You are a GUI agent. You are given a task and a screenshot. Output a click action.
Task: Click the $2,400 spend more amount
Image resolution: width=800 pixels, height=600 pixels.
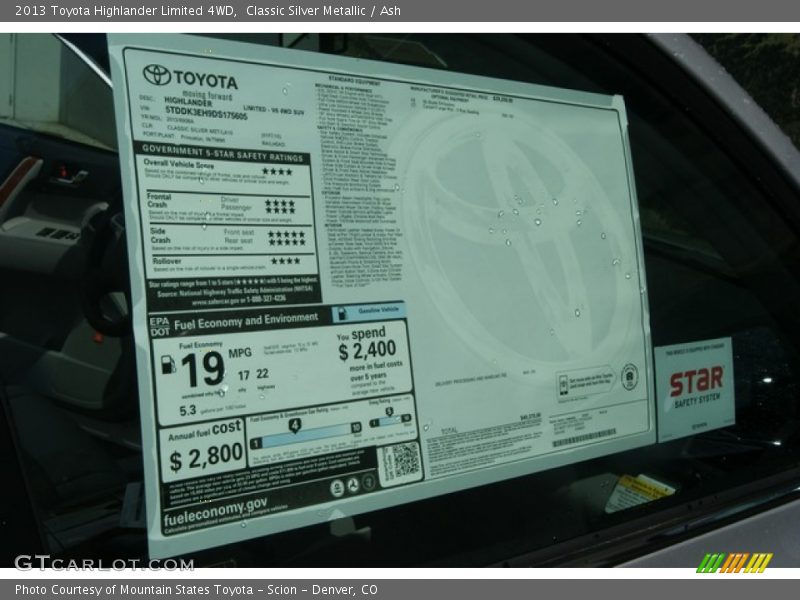click(x=367, y=351)
